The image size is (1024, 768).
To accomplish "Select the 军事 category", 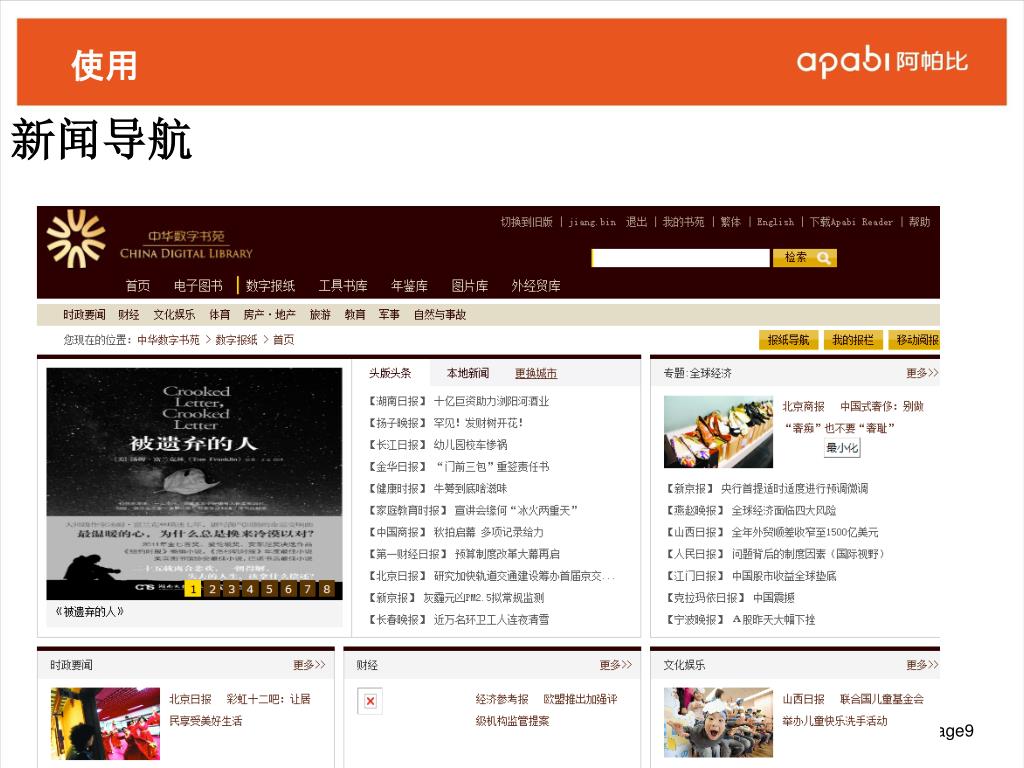I will (x=389, y=315).
